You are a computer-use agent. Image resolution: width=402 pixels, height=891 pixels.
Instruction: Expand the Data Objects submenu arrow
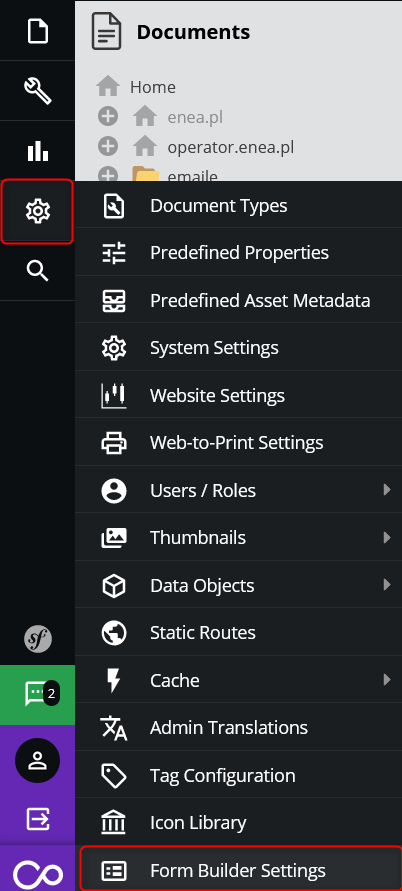click(387, 584)
